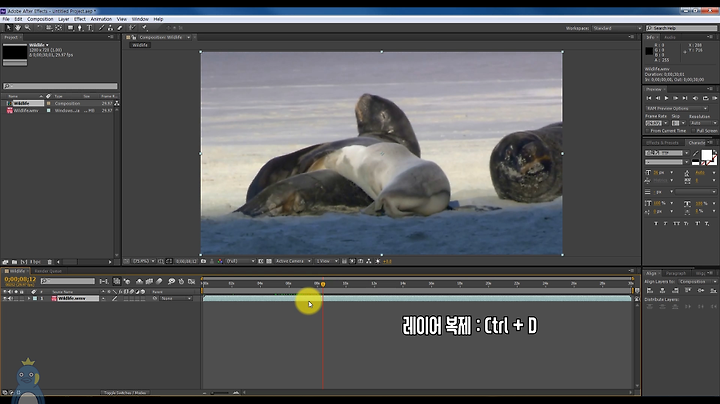Screen dimensions: 720x404
Task: Switch to the Render Queue tab
Action: (48, 271)
